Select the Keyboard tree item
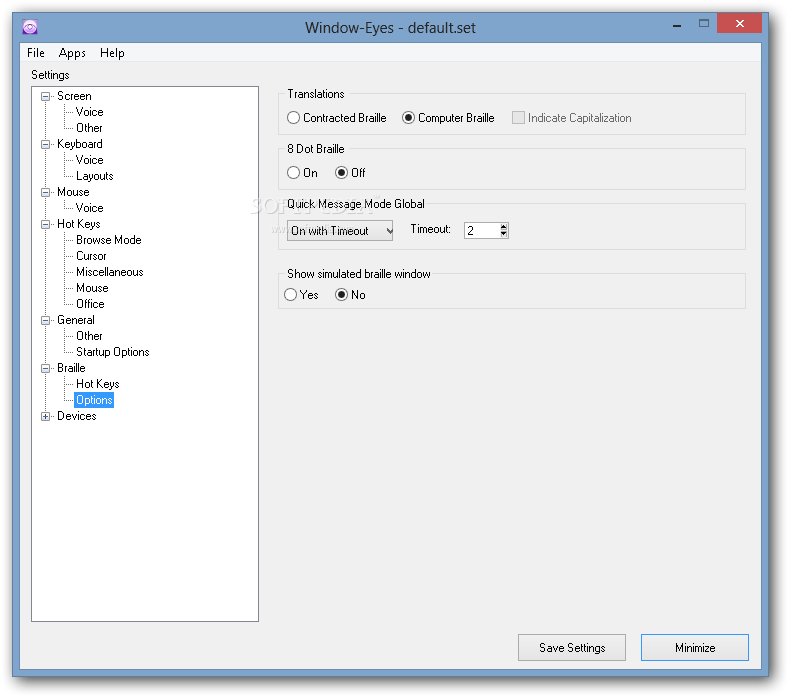Image resolution: width=789 pixels, height=697 pixels. coord(80,144)
